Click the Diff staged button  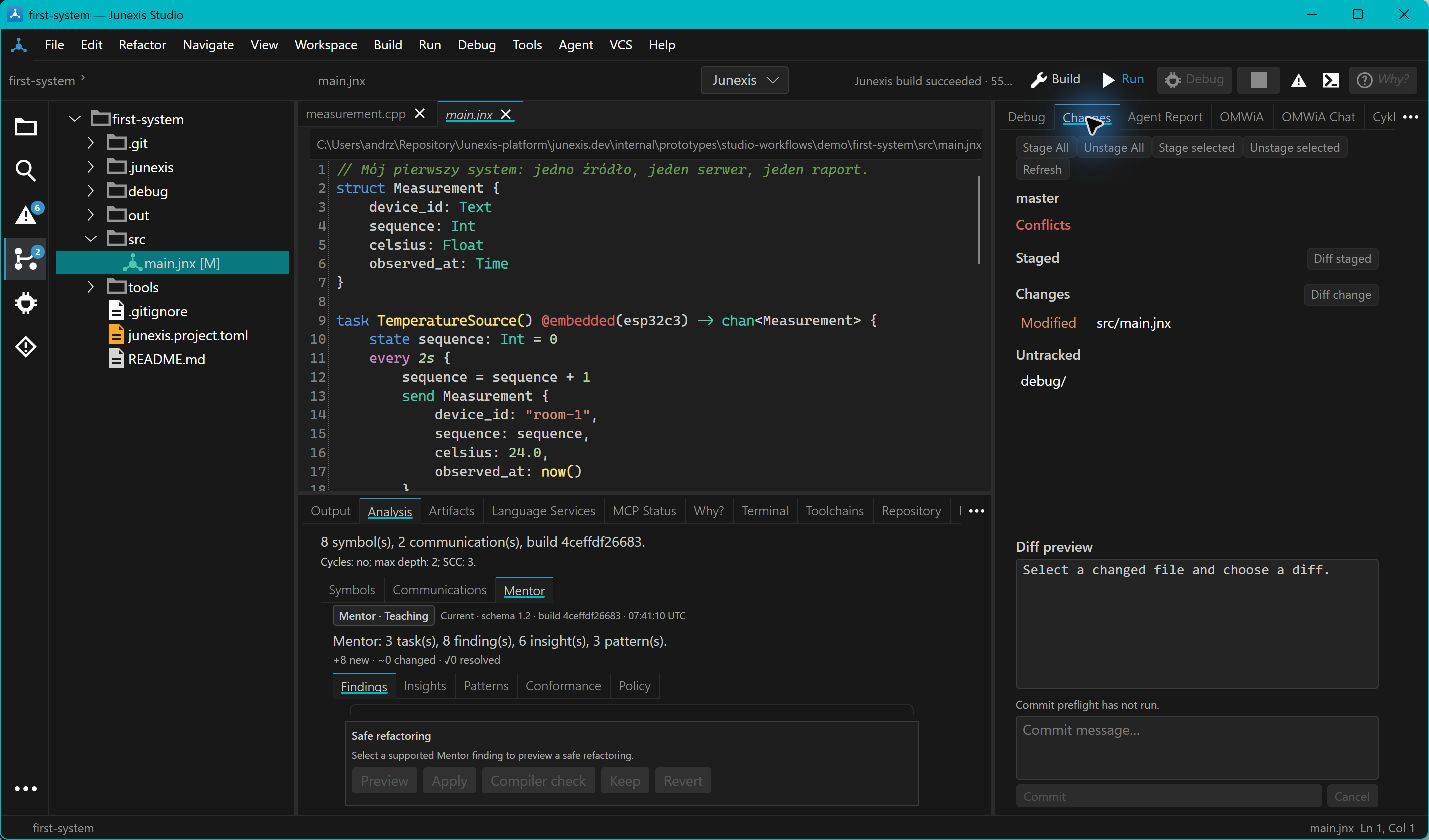(1342, 259)
